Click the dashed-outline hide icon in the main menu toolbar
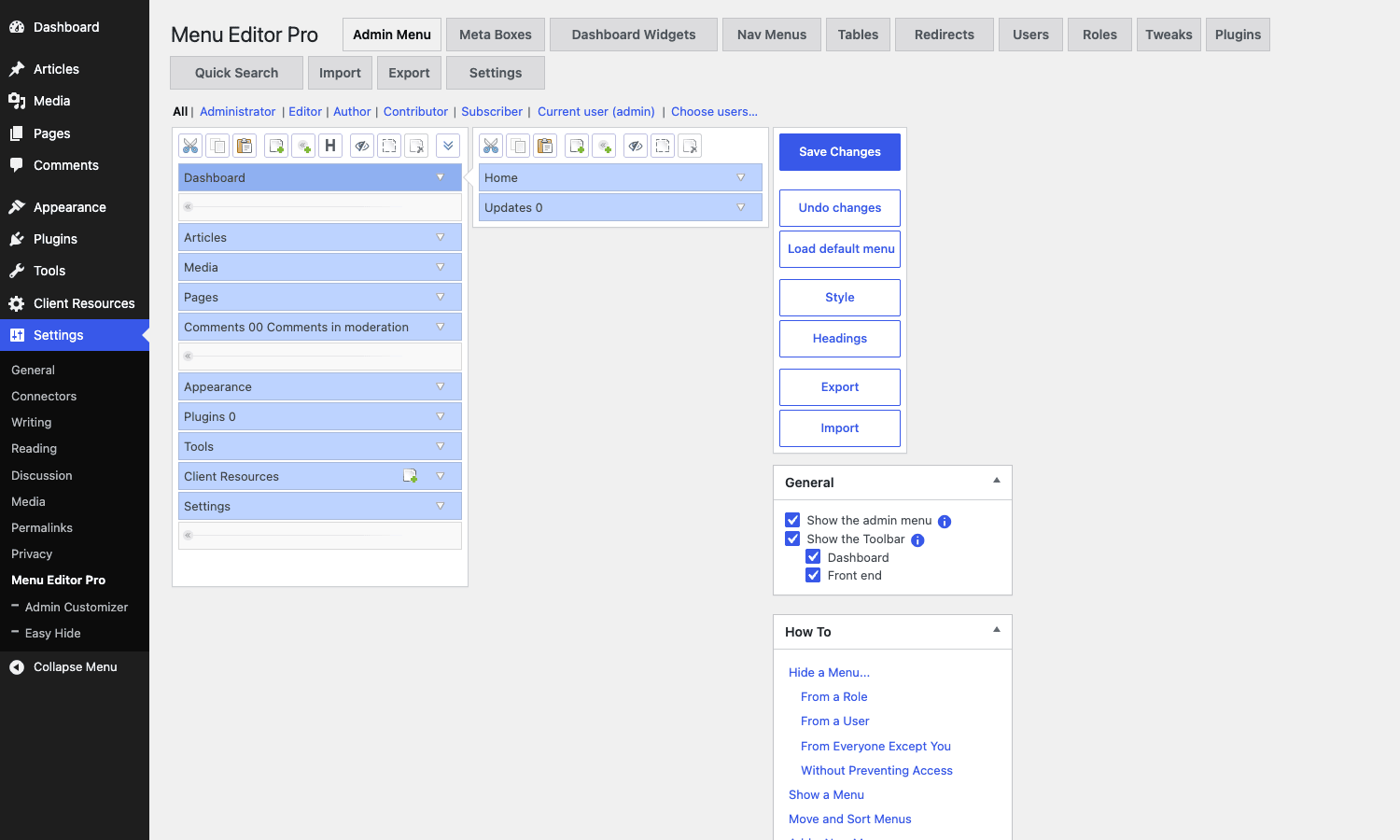 [x=389, y=146]
